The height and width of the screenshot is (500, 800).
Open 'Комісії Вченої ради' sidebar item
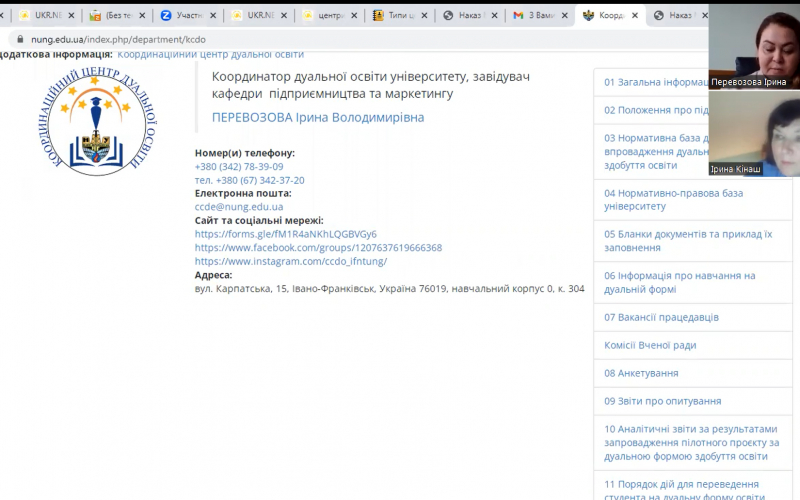693,345
